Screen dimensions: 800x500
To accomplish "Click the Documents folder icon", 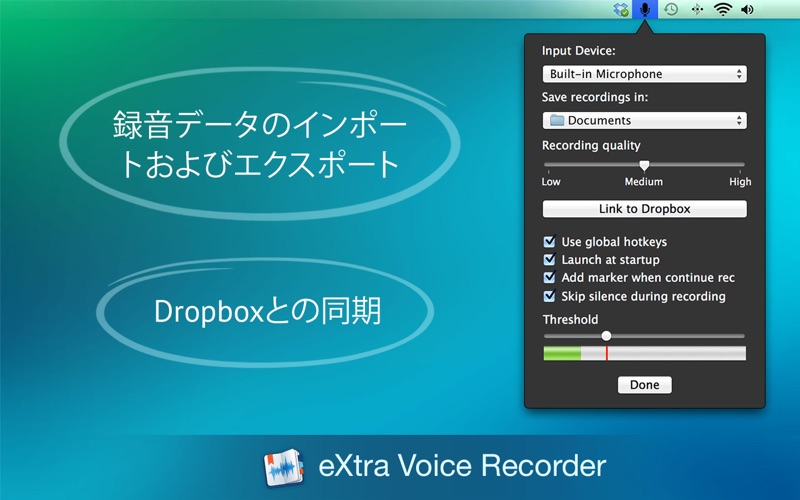I will coord(557,120).
